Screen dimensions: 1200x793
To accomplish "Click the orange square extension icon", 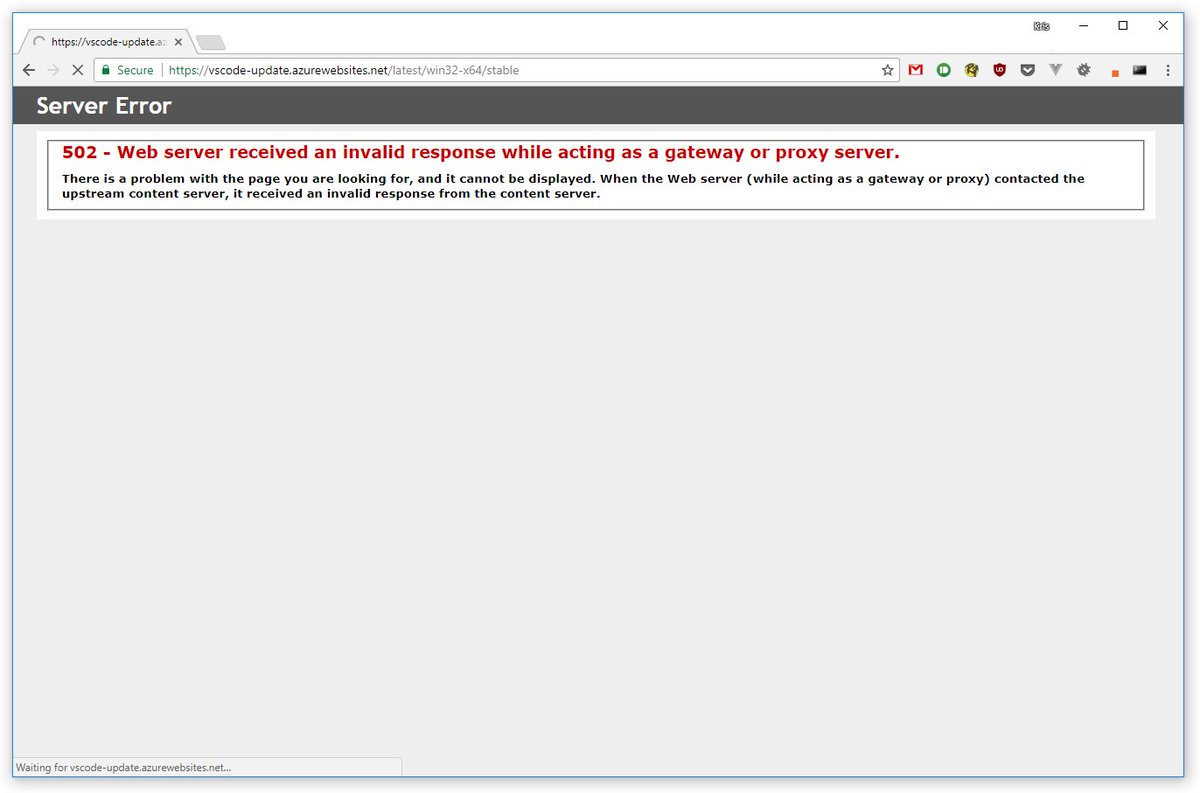I will click(x=1114, y=72).
